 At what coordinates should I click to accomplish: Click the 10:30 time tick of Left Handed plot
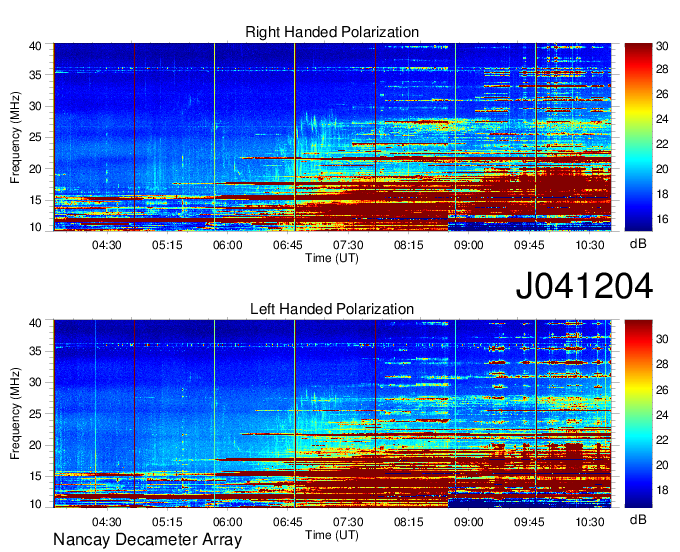click(590, 522)
